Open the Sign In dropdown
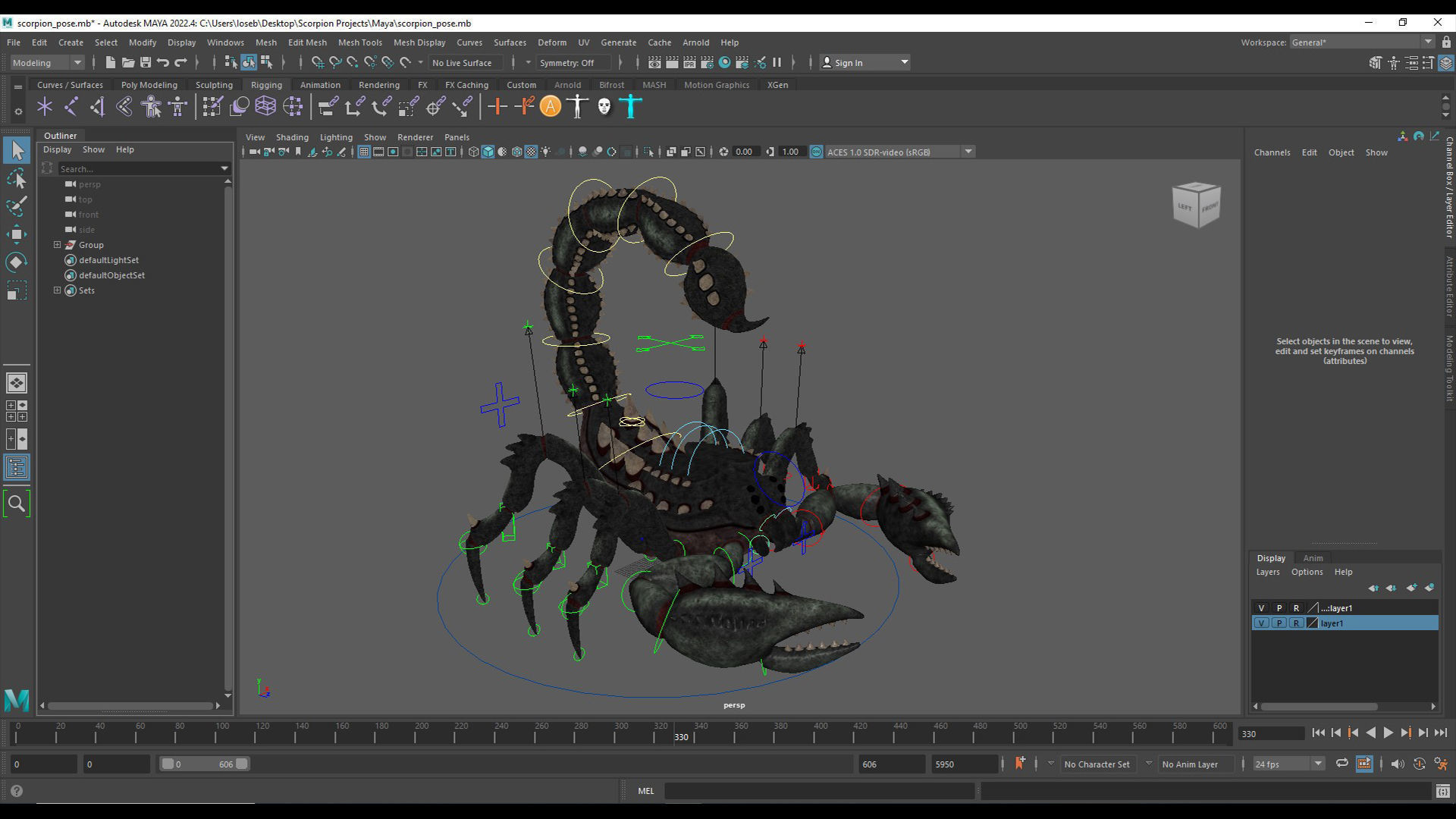 point(864,62)
